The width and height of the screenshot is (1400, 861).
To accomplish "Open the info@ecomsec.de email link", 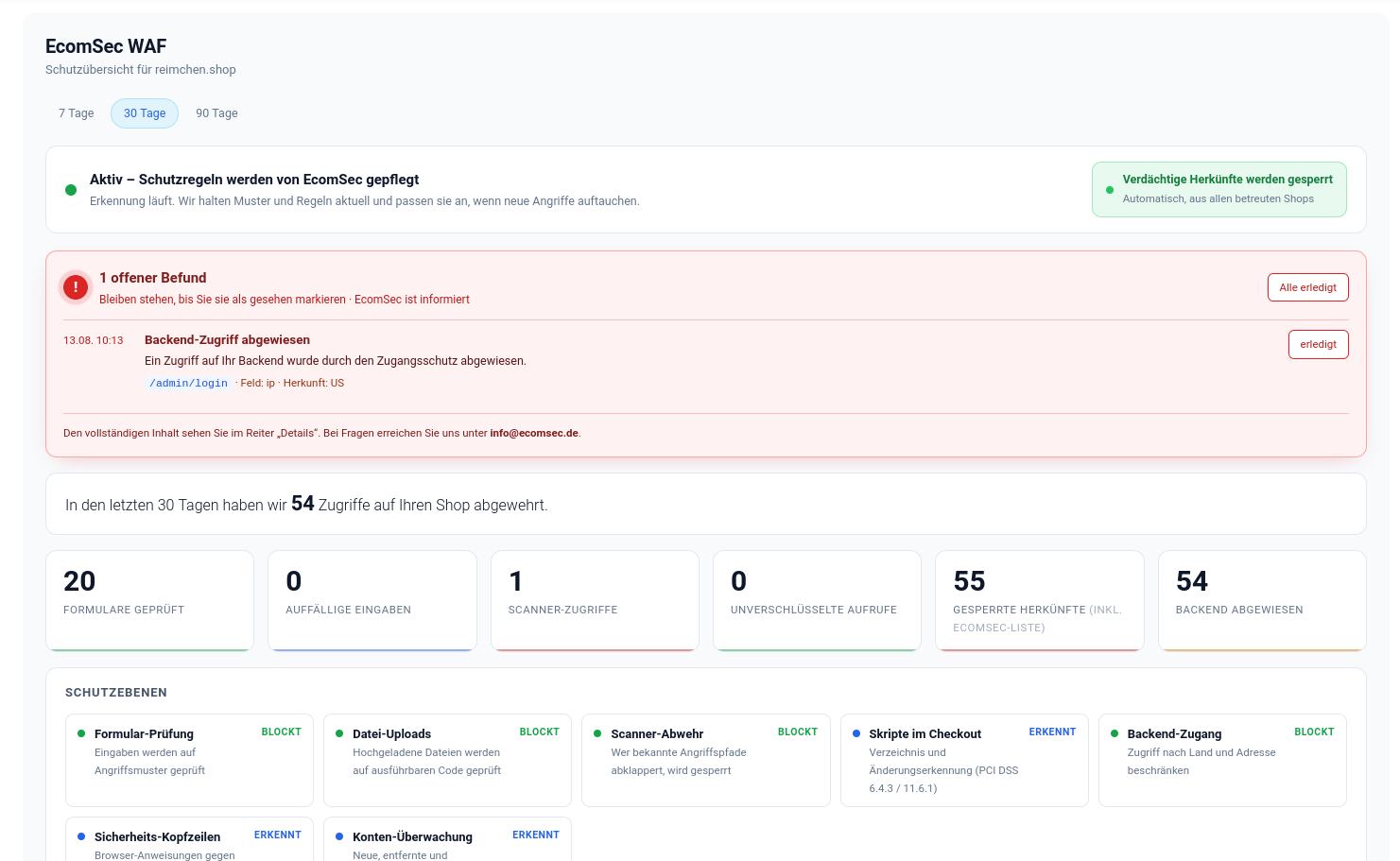I will [x=534, y=433].
